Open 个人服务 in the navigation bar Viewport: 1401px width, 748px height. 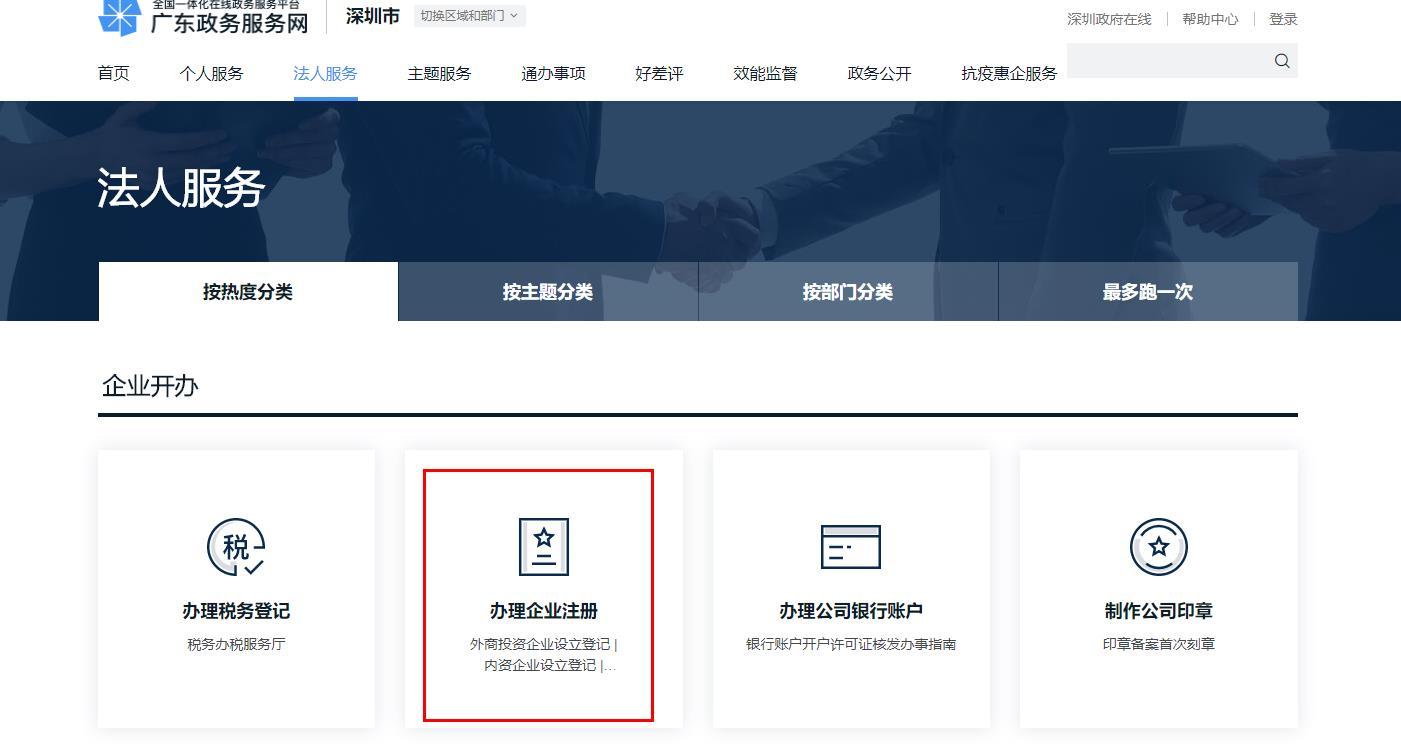(x=211, y=73)
